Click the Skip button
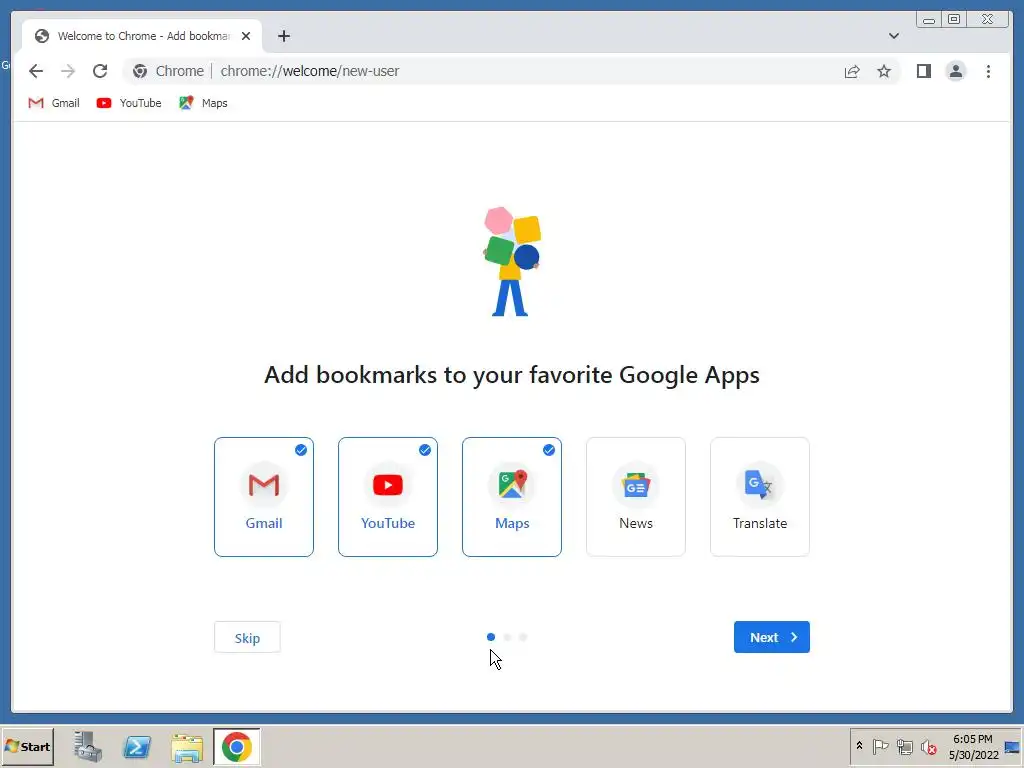The image size is (1024, 768). click(248, 637)
